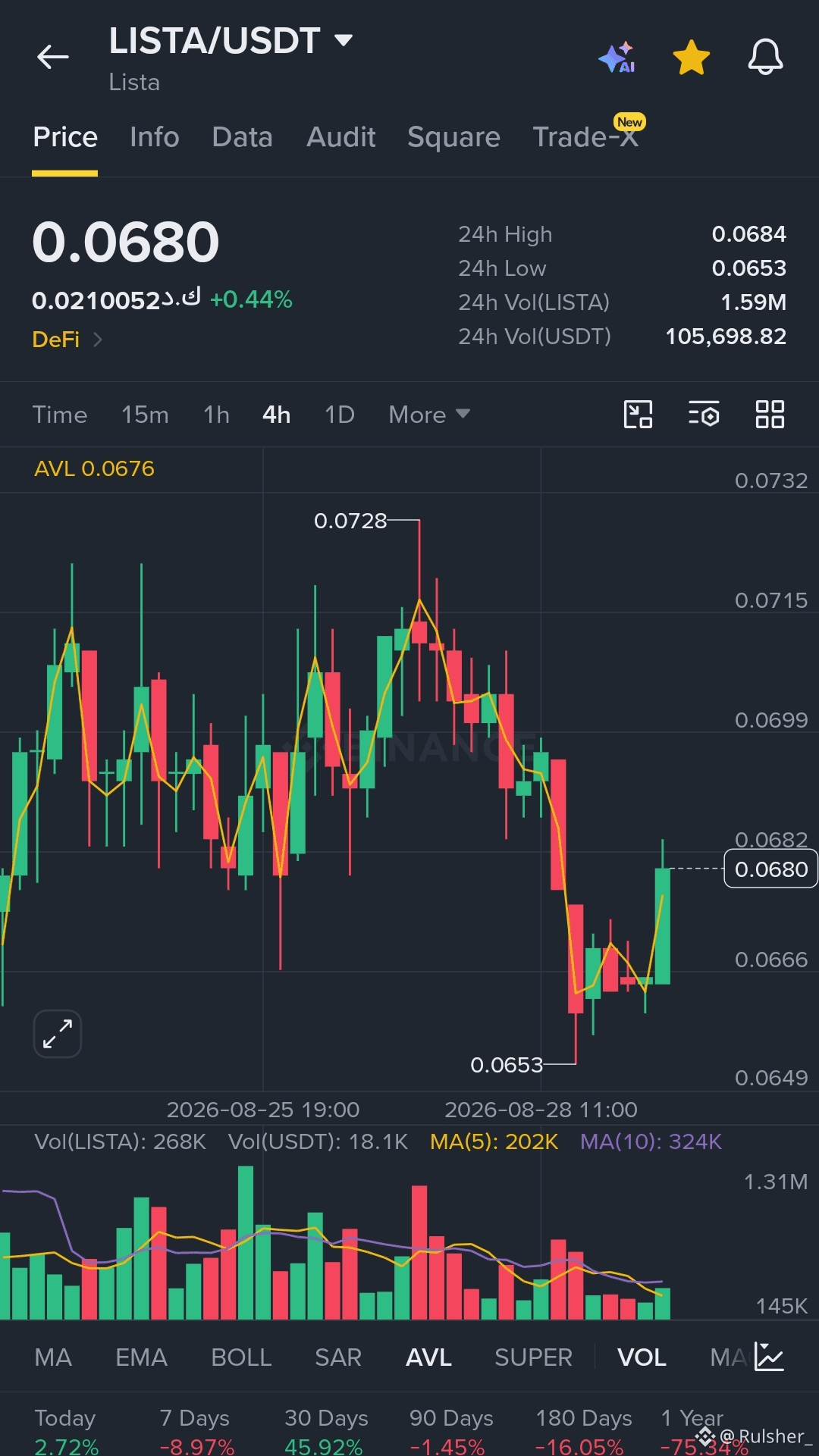The height and width of the screenshot is (1456, 819).
Task: Click the Today 2.72% performance
Action: (67, 1432)
